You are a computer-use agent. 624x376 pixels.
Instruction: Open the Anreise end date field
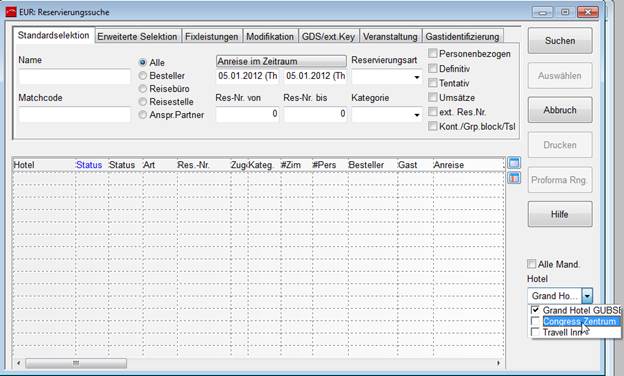pyautogui.click(x=315, y=76)
